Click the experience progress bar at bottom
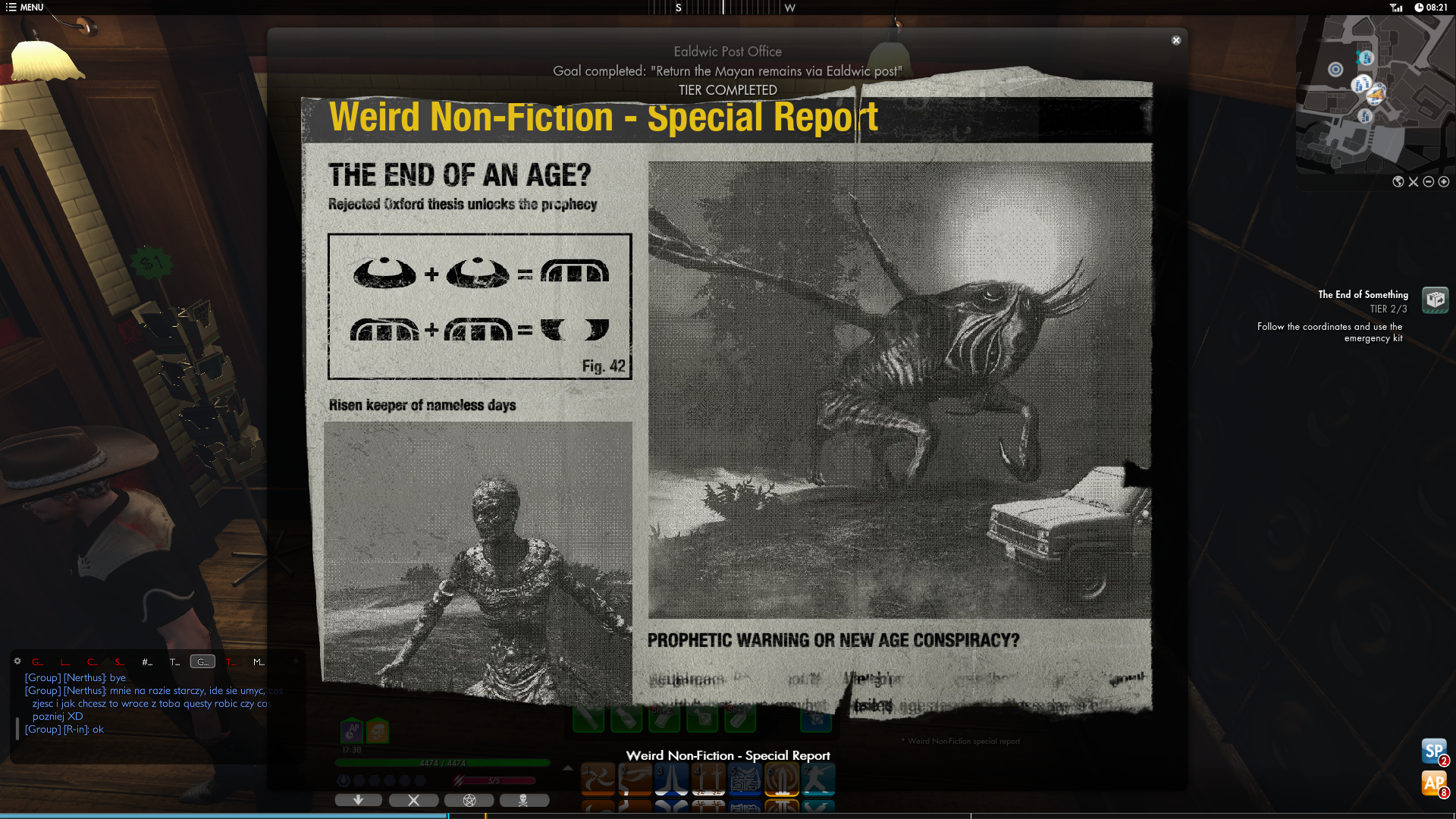Screen dimensions: 1456x819 728,816
